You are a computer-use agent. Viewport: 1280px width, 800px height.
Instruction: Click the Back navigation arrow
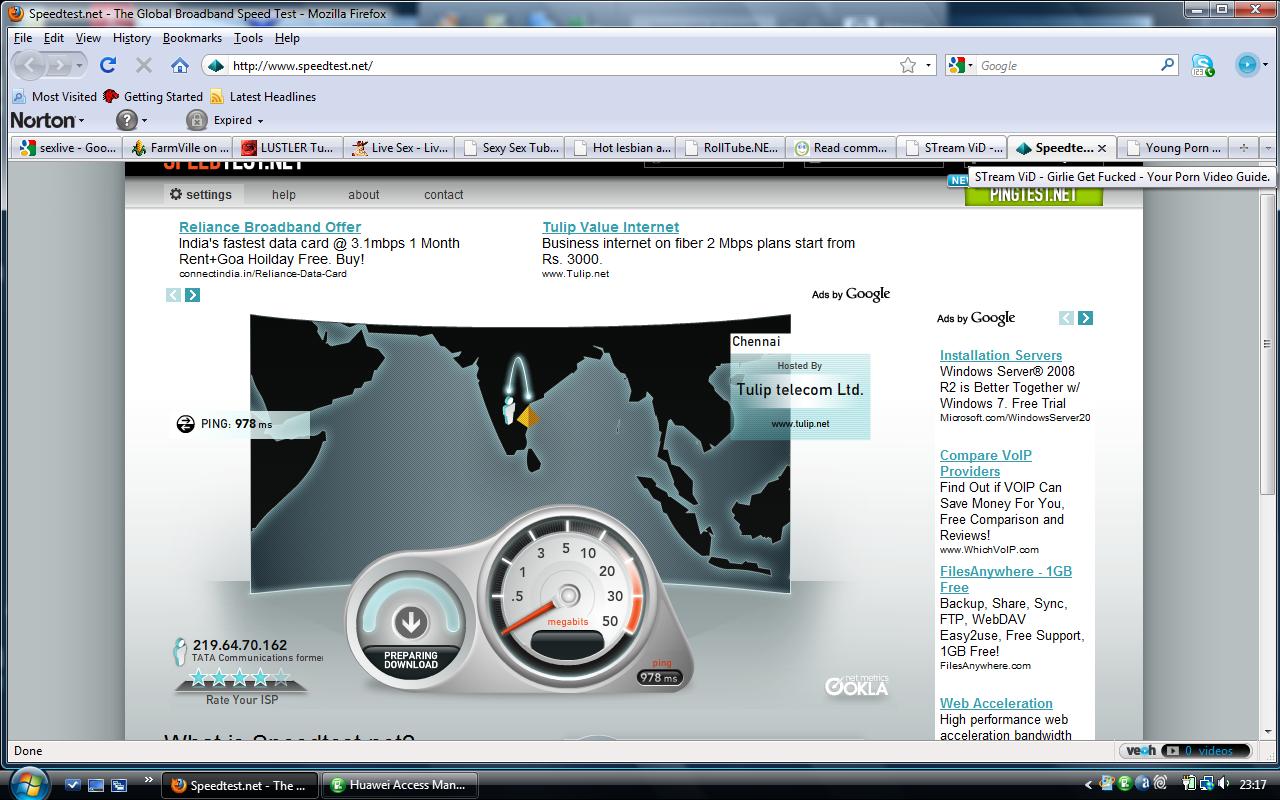[x=30, y=65]
